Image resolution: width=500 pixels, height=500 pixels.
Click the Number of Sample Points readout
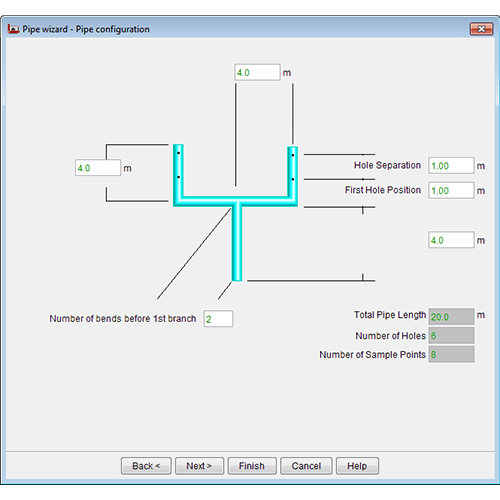pos(451,354)
